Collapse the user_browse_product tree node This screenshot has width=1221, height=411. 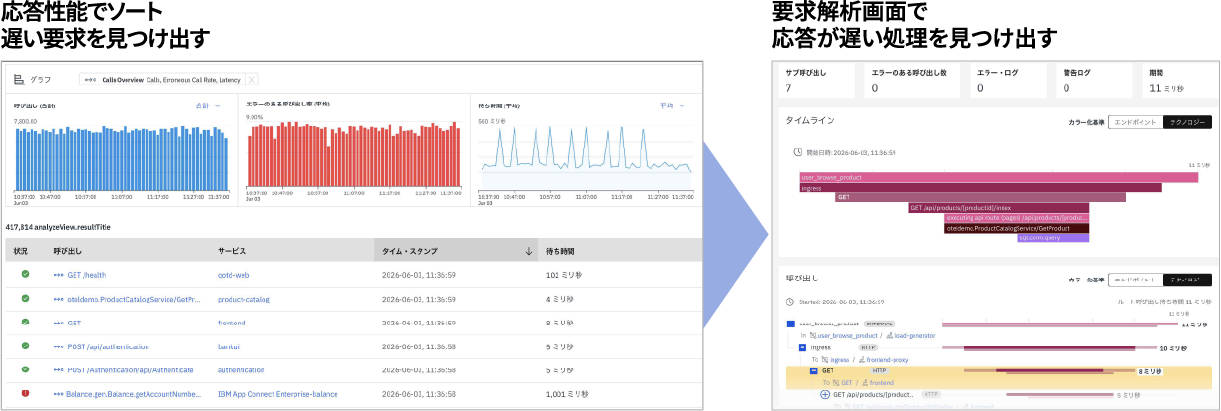click(790, 323)
